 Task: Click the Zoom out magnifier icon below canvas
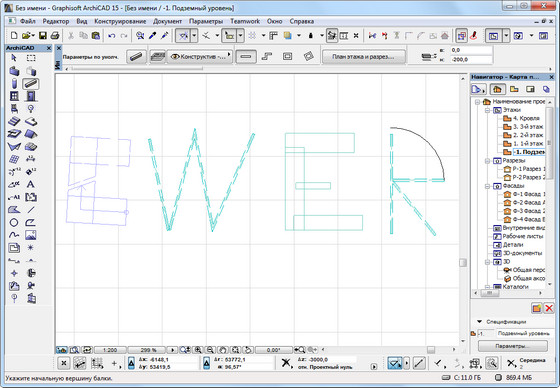[x=210, y=350]
